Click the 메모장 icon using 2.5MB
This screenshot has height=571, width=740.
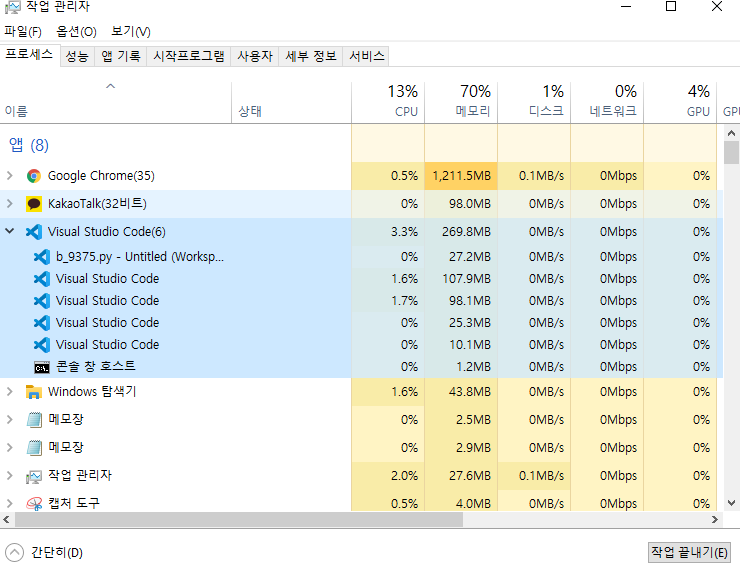pyautogui.click(x=34, y=420)
